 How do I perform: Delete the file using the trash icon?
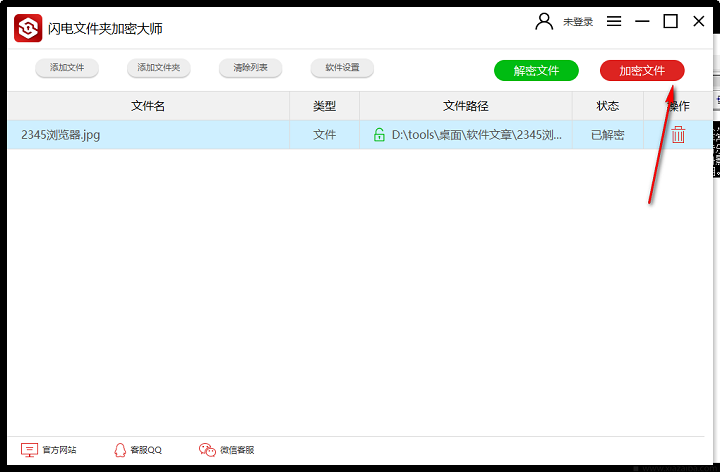[678, 135]
